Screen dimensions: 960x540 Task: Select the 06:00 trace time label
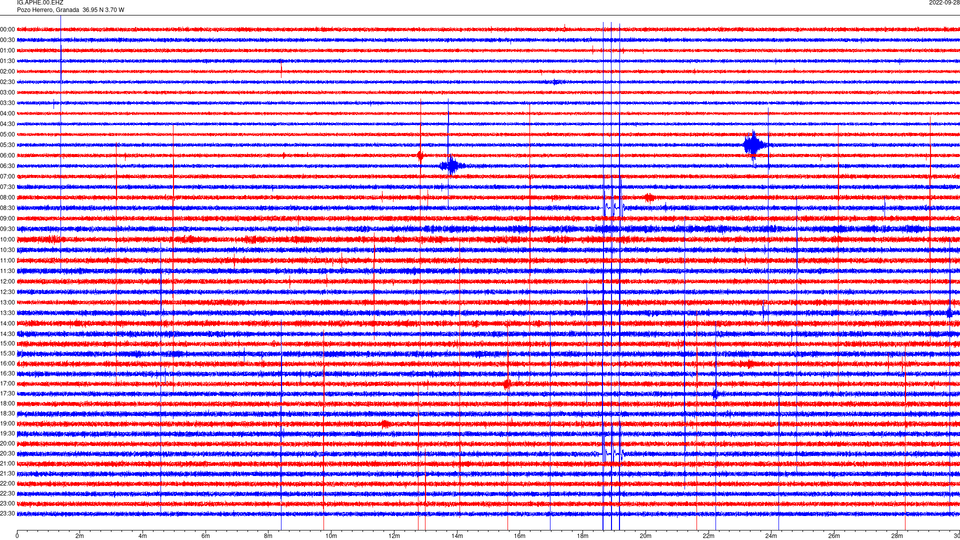[7, 156]
